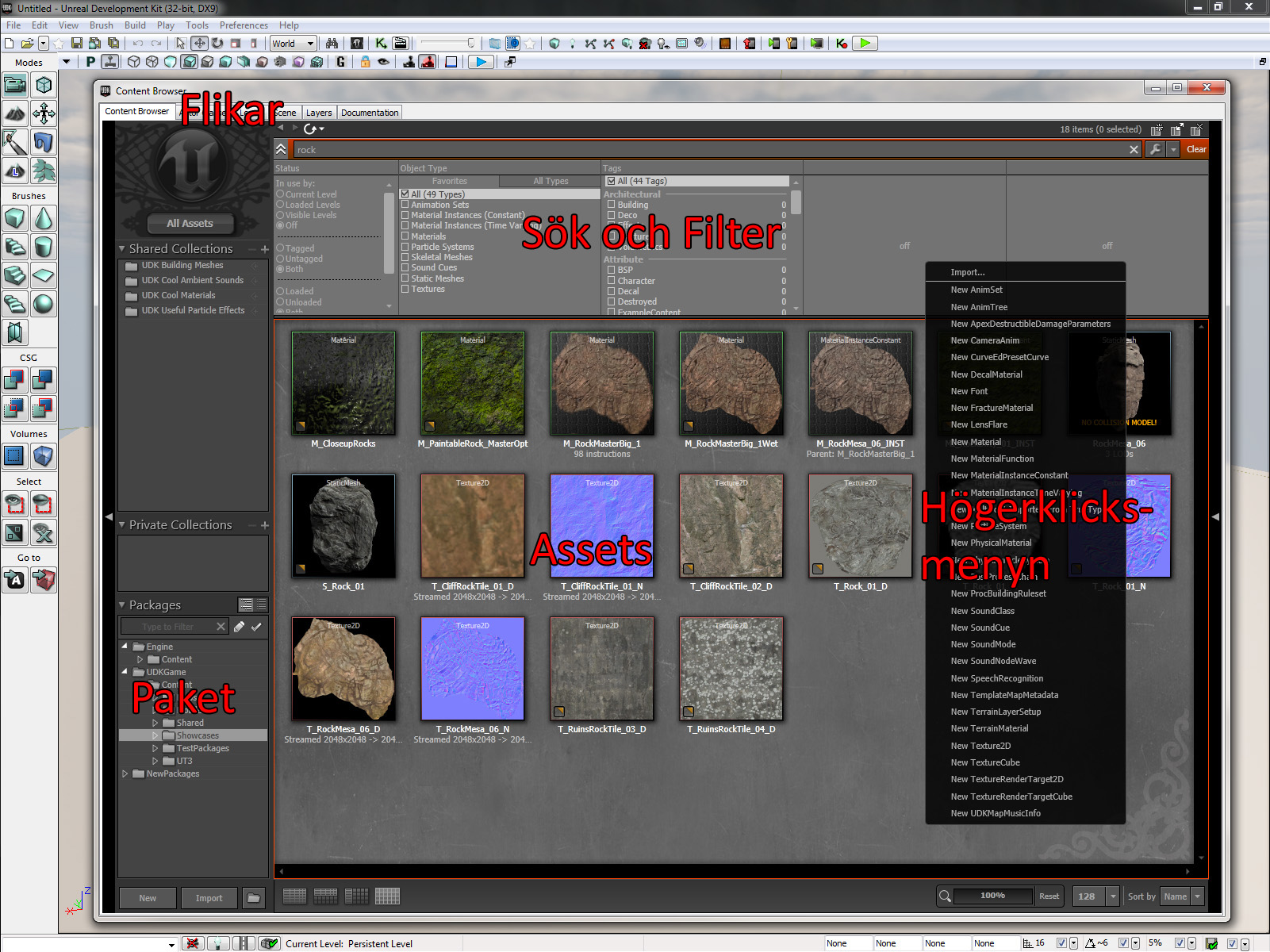Click CSG Add icon
The height and width of the screenshot is (952, 1270).
15,380
